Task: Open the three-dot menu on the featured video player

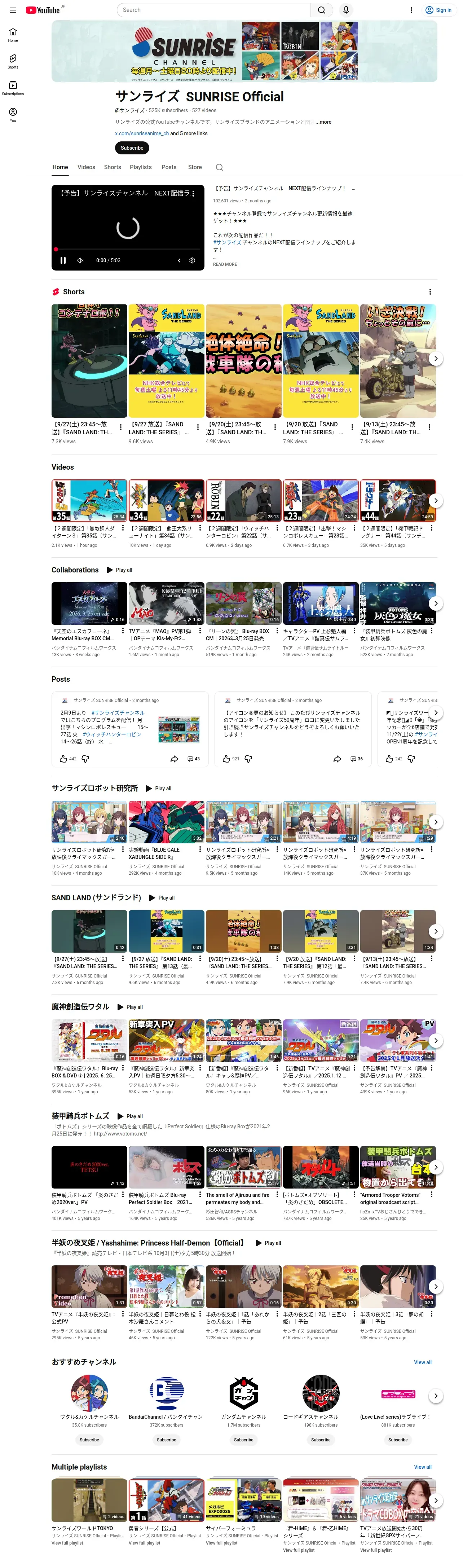Action: (194, 194)
